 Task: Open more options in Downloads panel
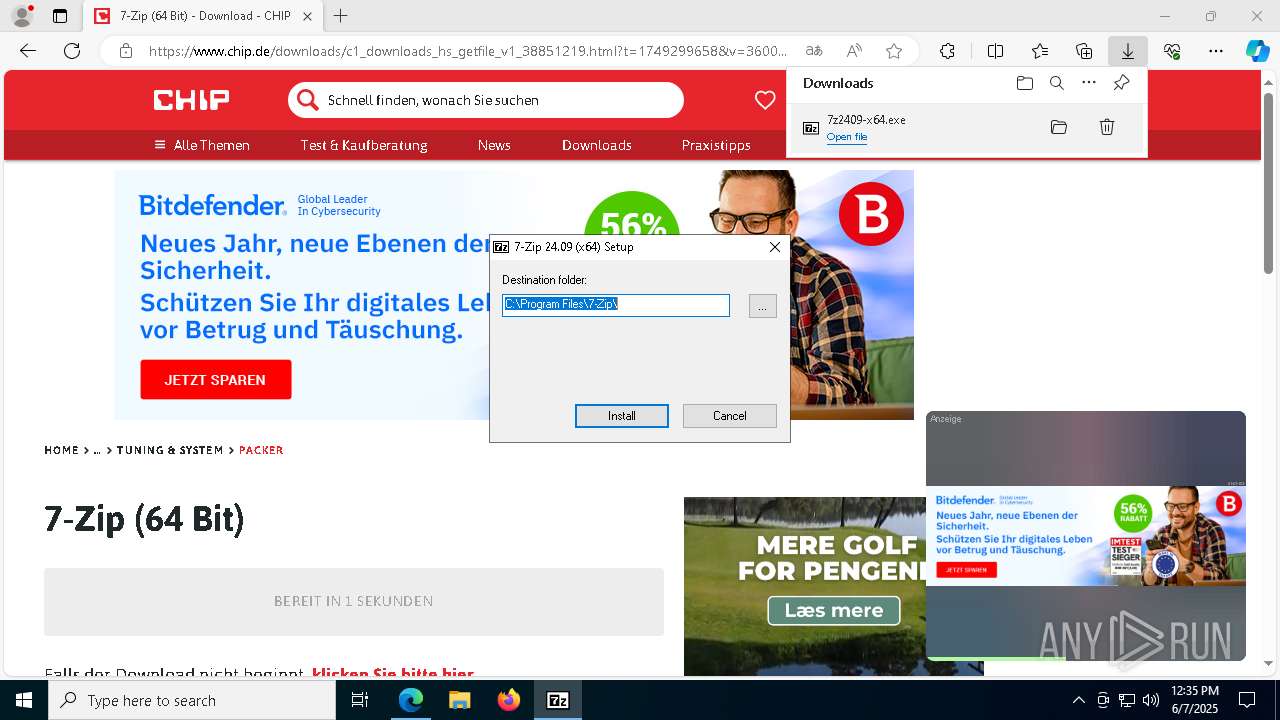(1089, 83)
